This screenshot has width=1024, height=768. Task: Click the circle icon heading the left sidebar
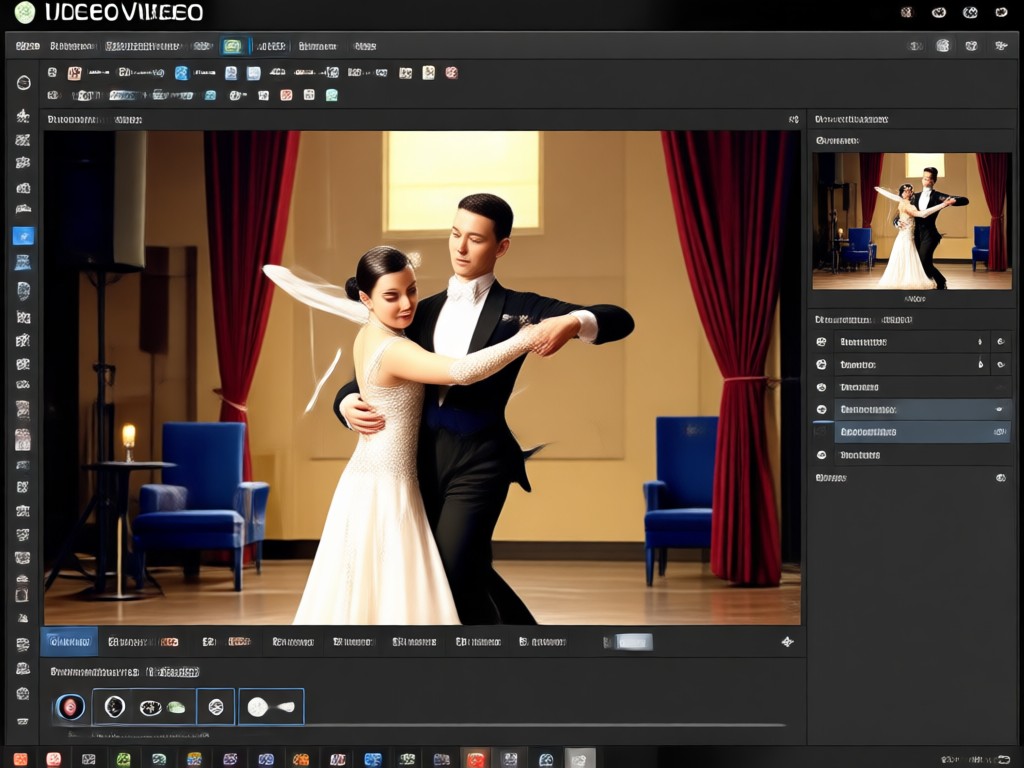pos(24,83)
